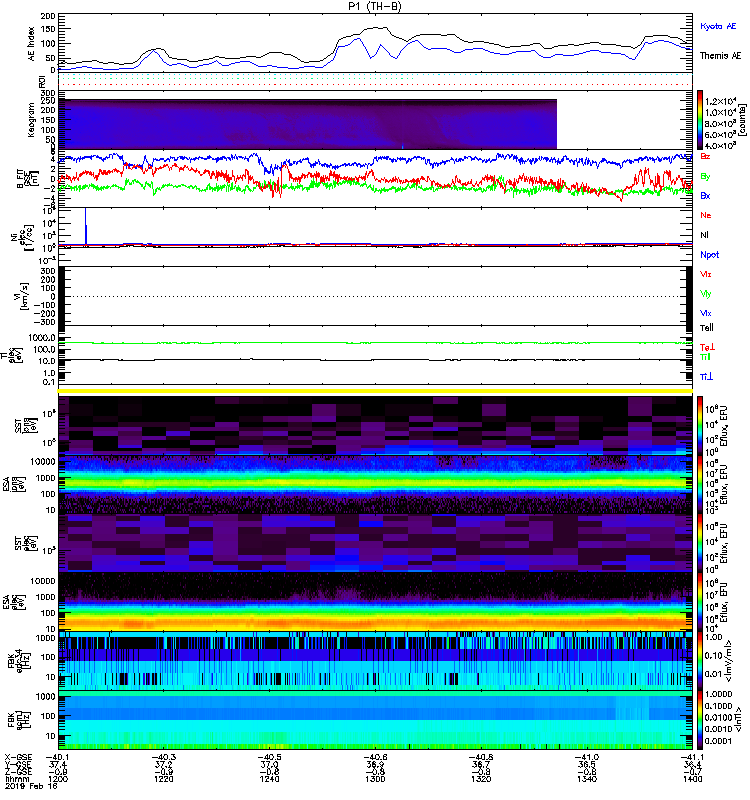Viewport: 750px width, 800px height.
Task: Click the Keogram image panel
Action: tap(308, 124)
